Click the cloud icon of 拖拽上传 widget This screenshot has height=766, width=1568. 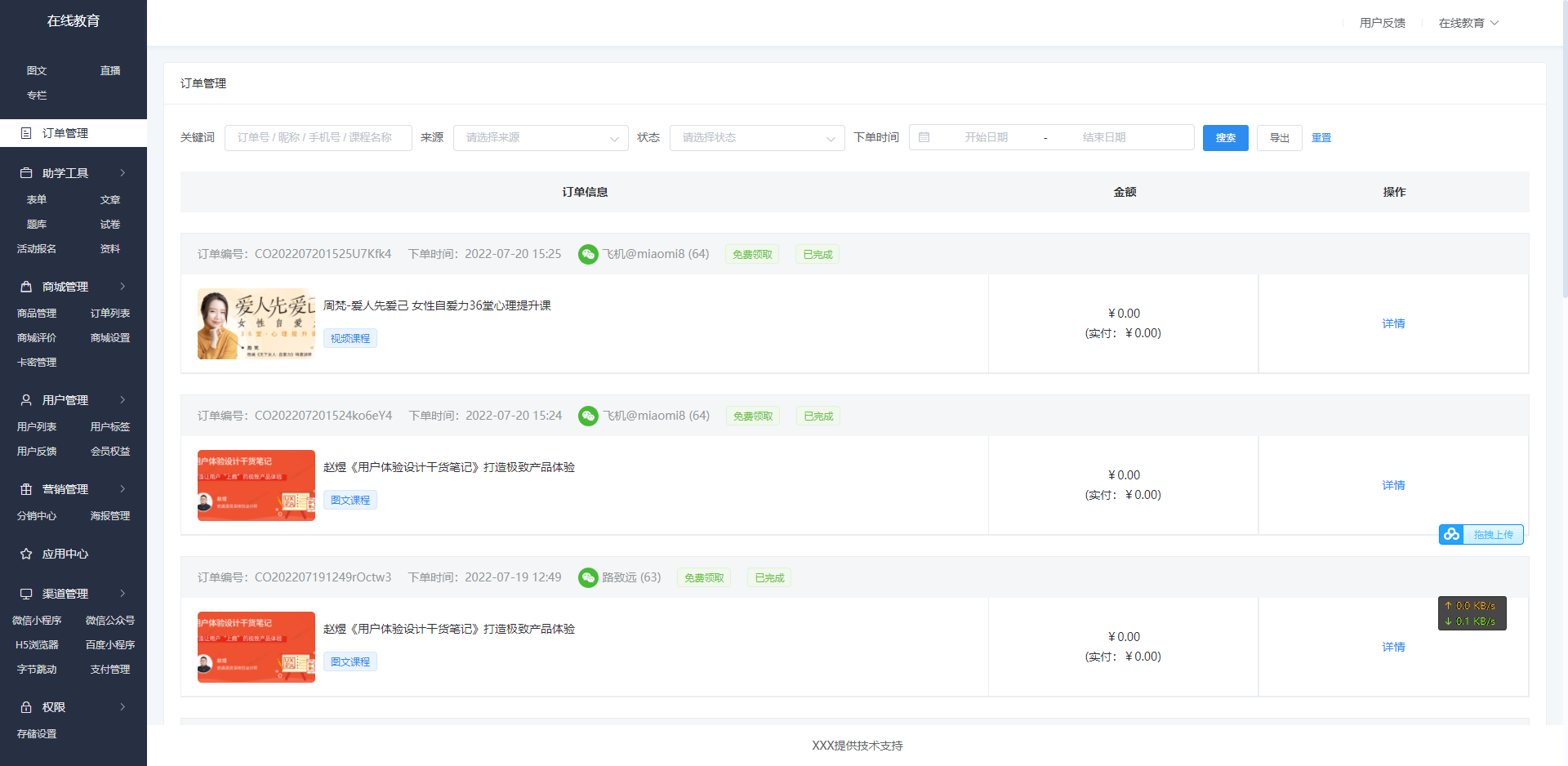click(x=1451, y=534)
